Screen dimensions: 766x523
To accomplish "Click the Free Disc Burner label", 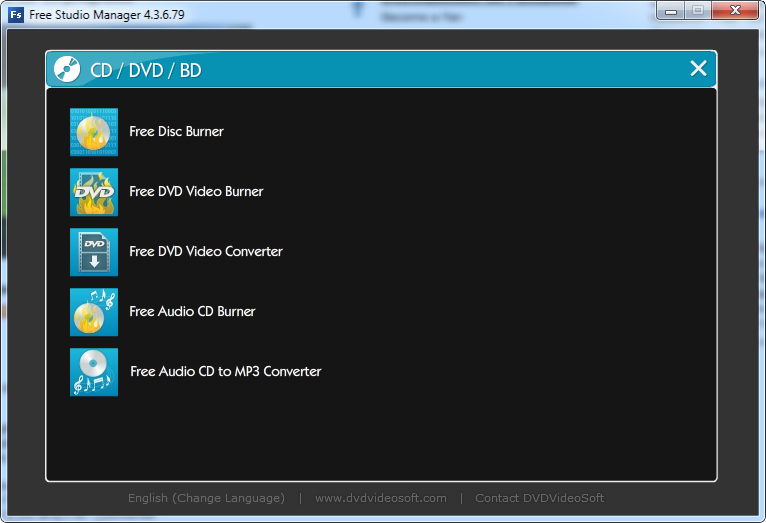I will (176, 131).
